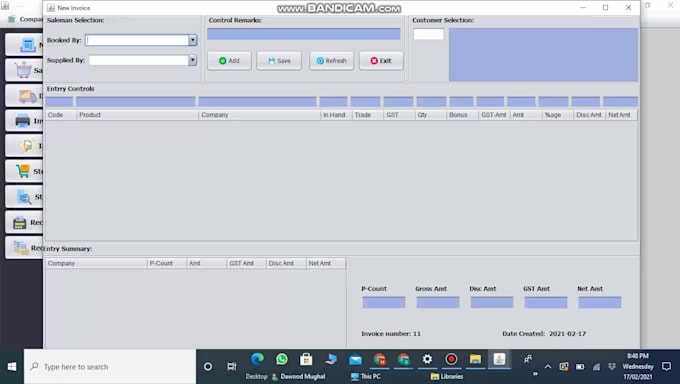The image size is (680, 384).
Task: Click the document note icon in main window sidebar
Action: click(27, 146)
